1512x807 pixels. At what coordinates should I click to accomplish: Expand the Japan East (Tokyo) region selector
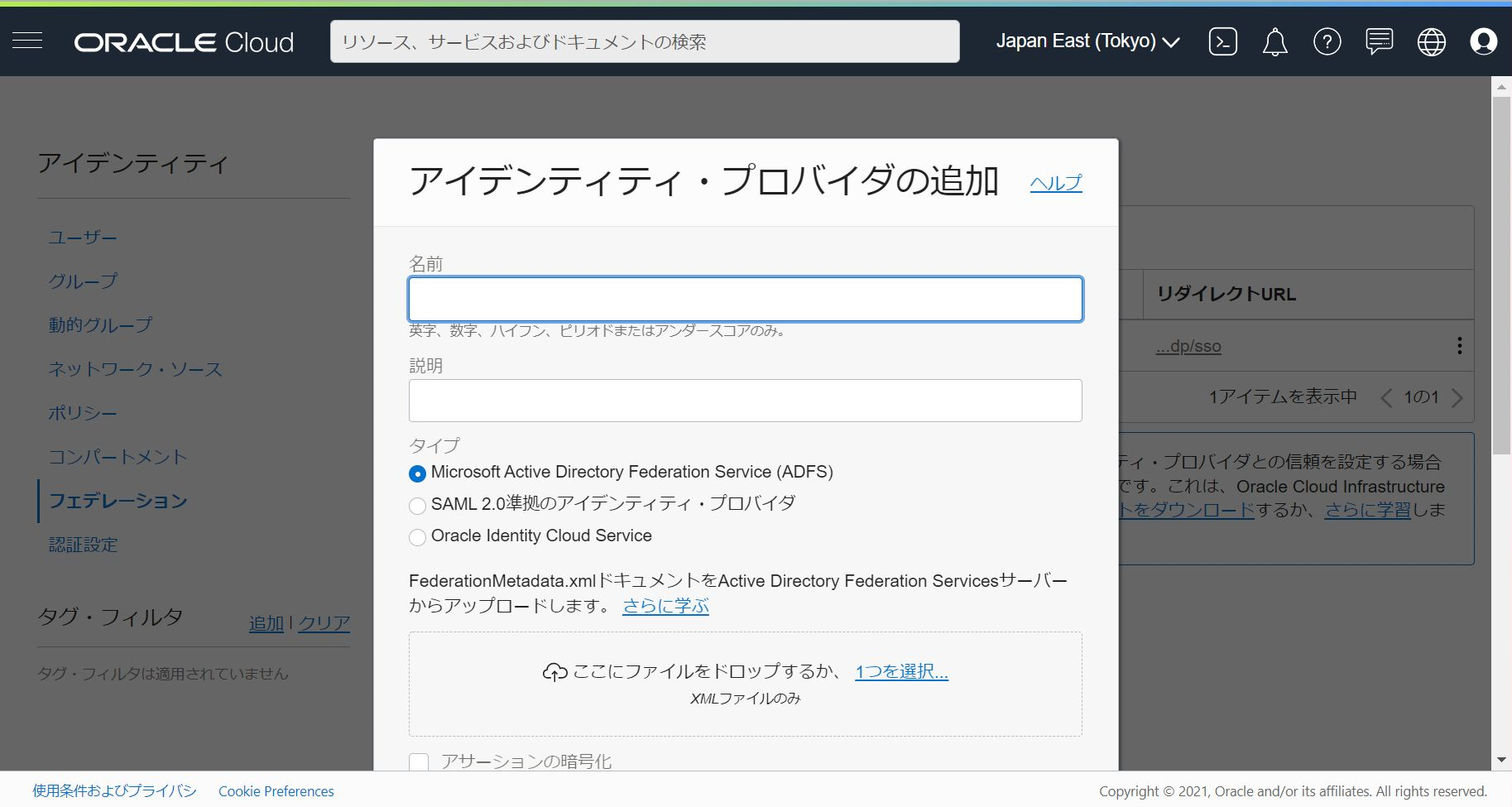1087,41
